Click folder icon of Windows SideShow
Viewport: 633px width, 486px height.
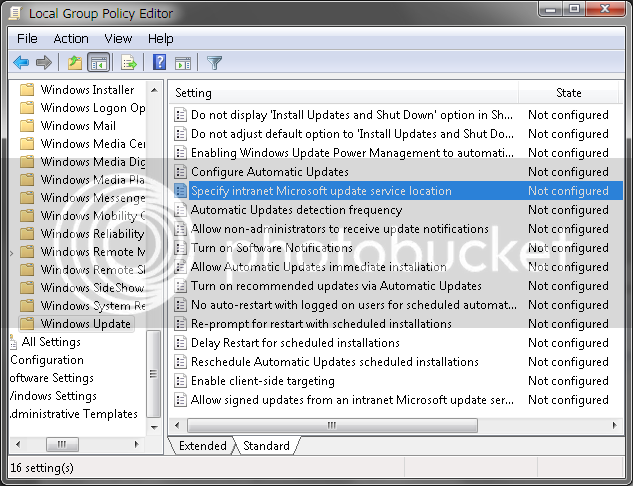tap(27, 287)
